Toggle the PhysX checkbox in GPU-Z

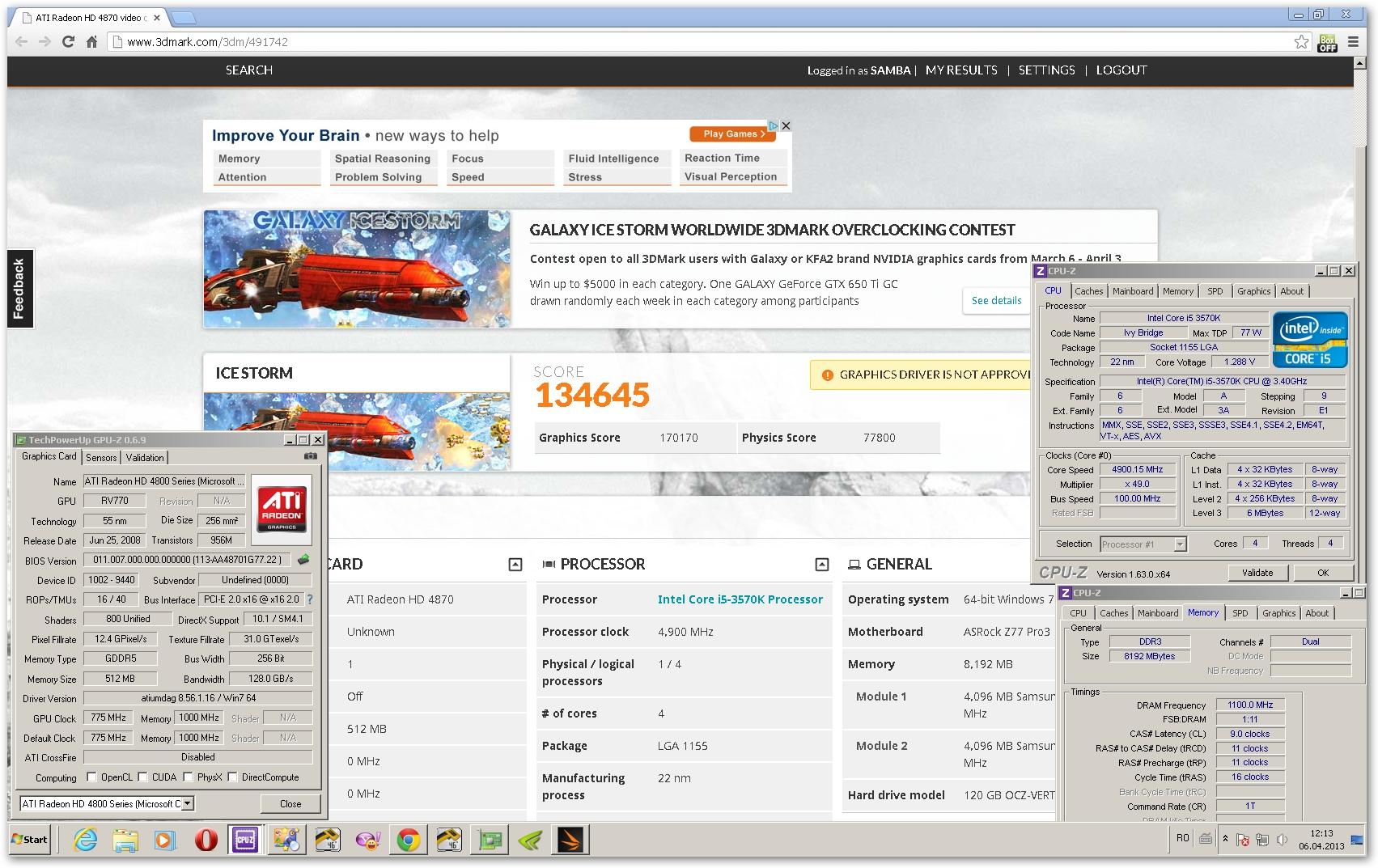(188, 777)
